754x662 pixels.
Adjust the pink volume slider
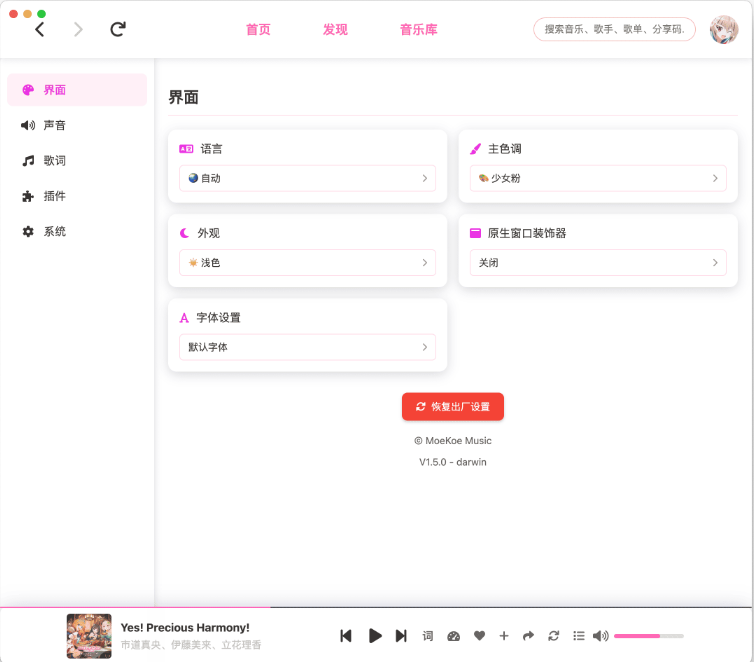click(649, 636)
